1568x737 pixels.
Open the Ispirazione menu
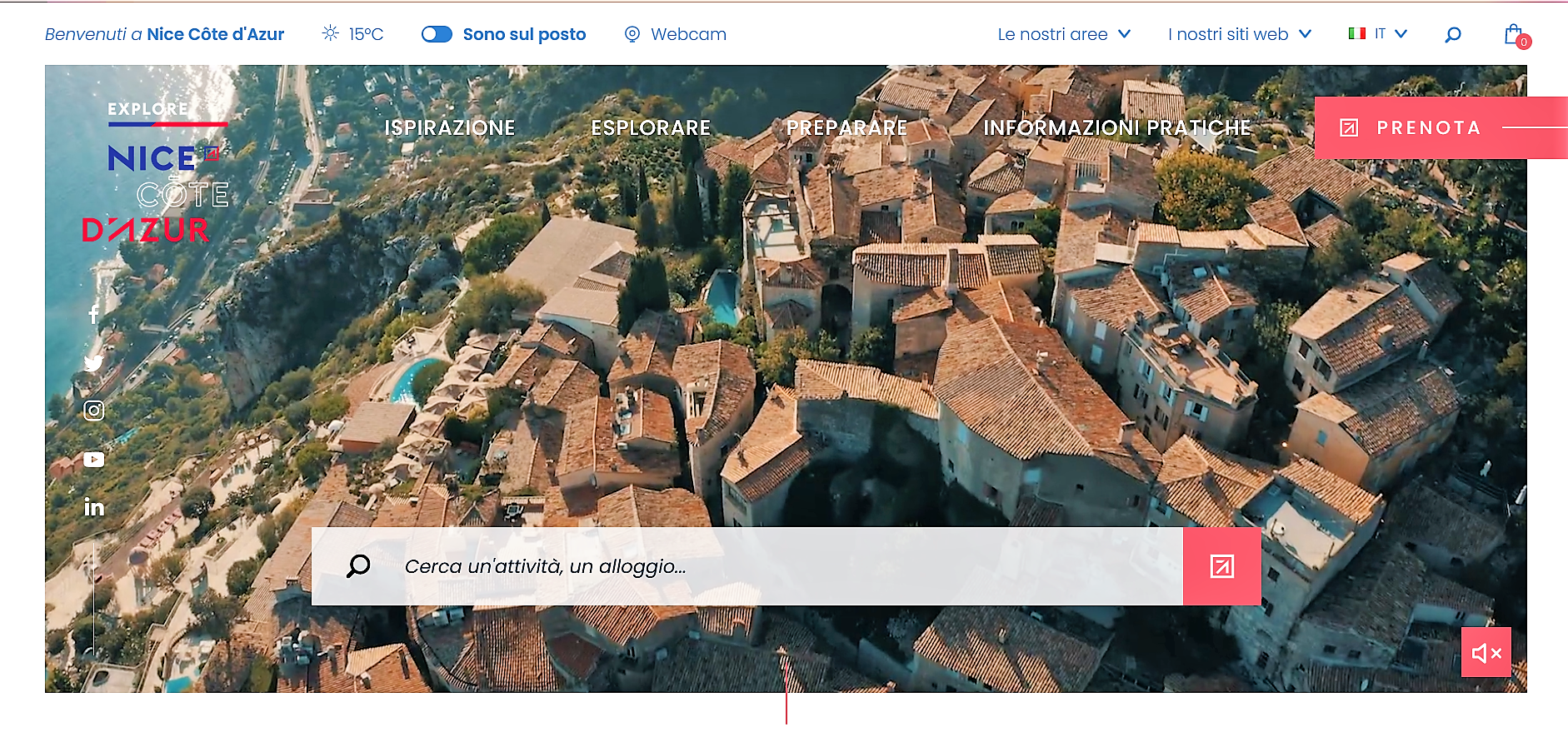click(450, 128)
